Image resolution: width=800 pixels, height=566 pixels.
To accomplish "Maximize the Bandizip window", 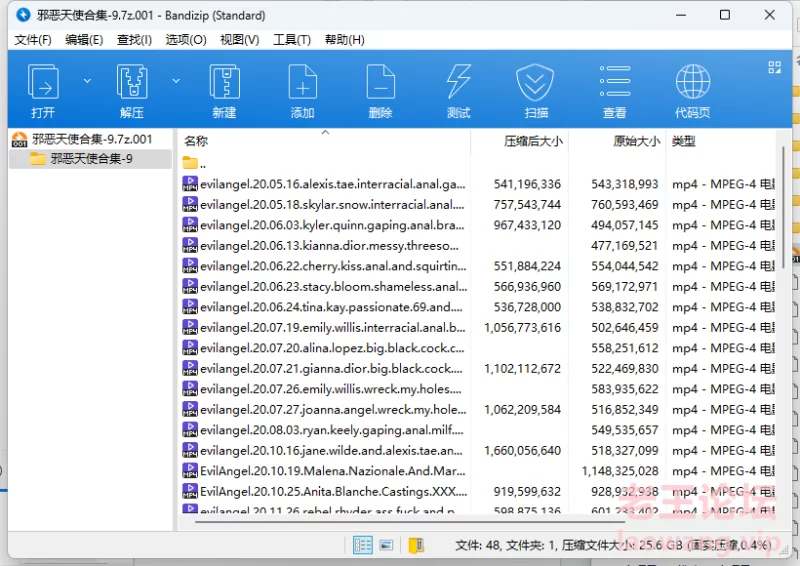I will (x=724, y=15).
